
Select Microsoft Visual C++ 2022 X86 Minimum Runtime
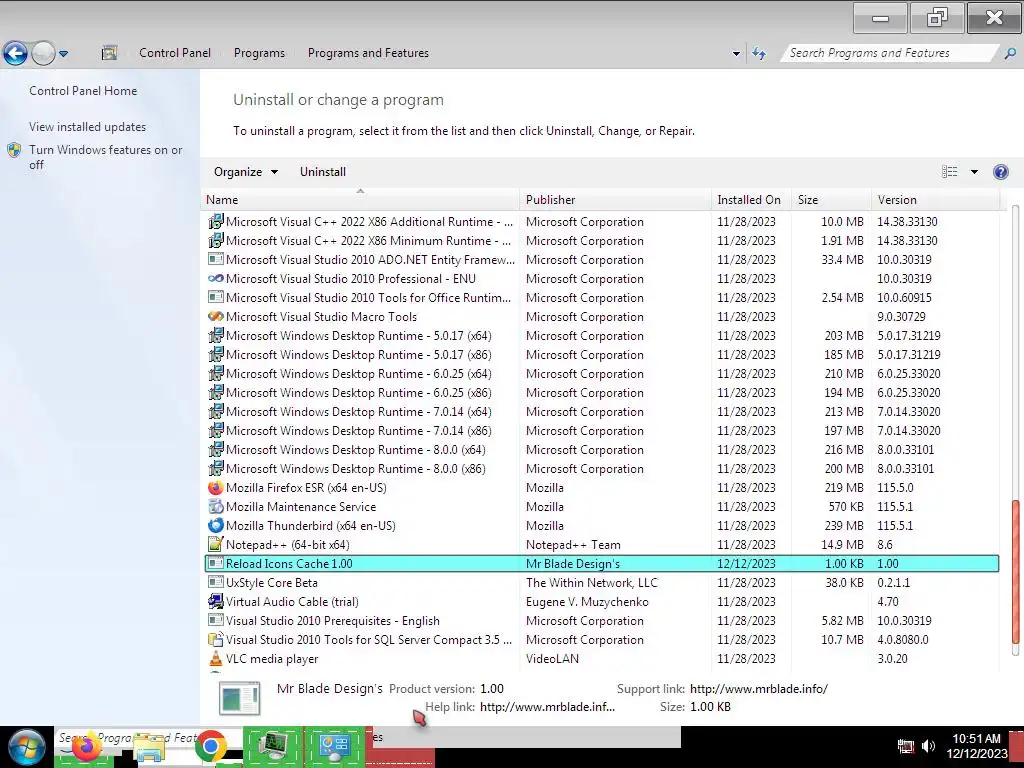[601, 241]
